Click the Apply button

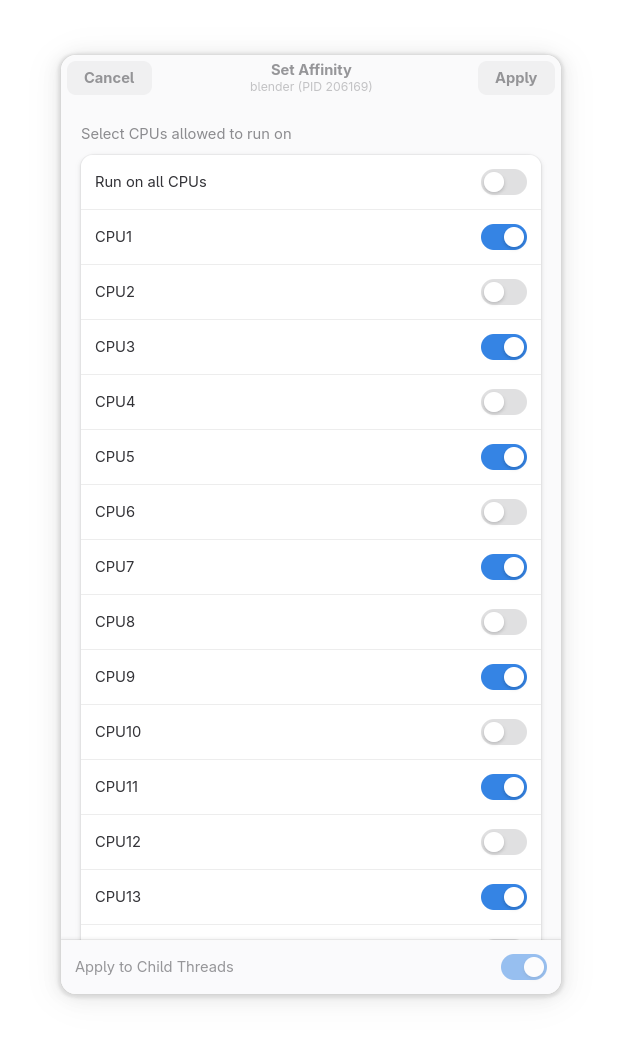pos(516,78)
